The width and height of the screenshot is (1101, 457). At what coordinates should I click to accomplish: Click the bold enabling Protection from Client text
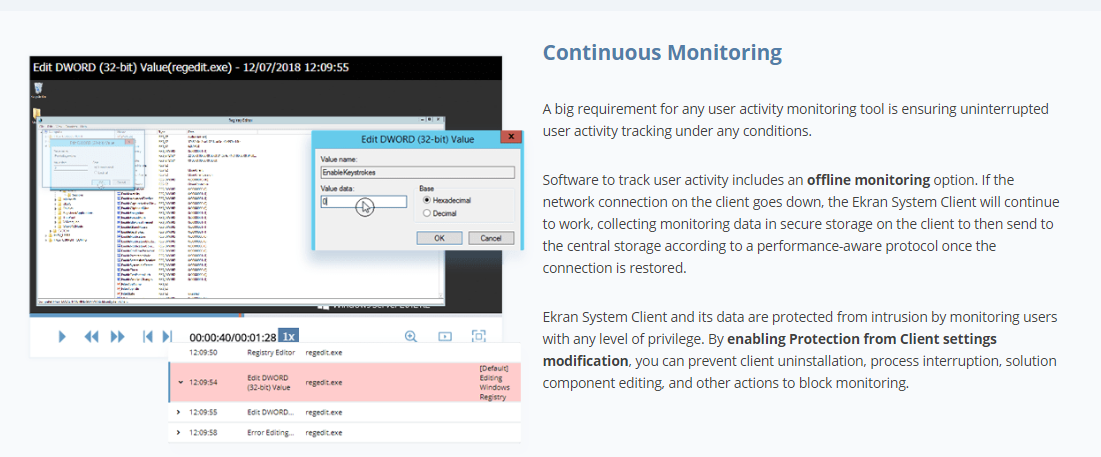click(770, 350)
